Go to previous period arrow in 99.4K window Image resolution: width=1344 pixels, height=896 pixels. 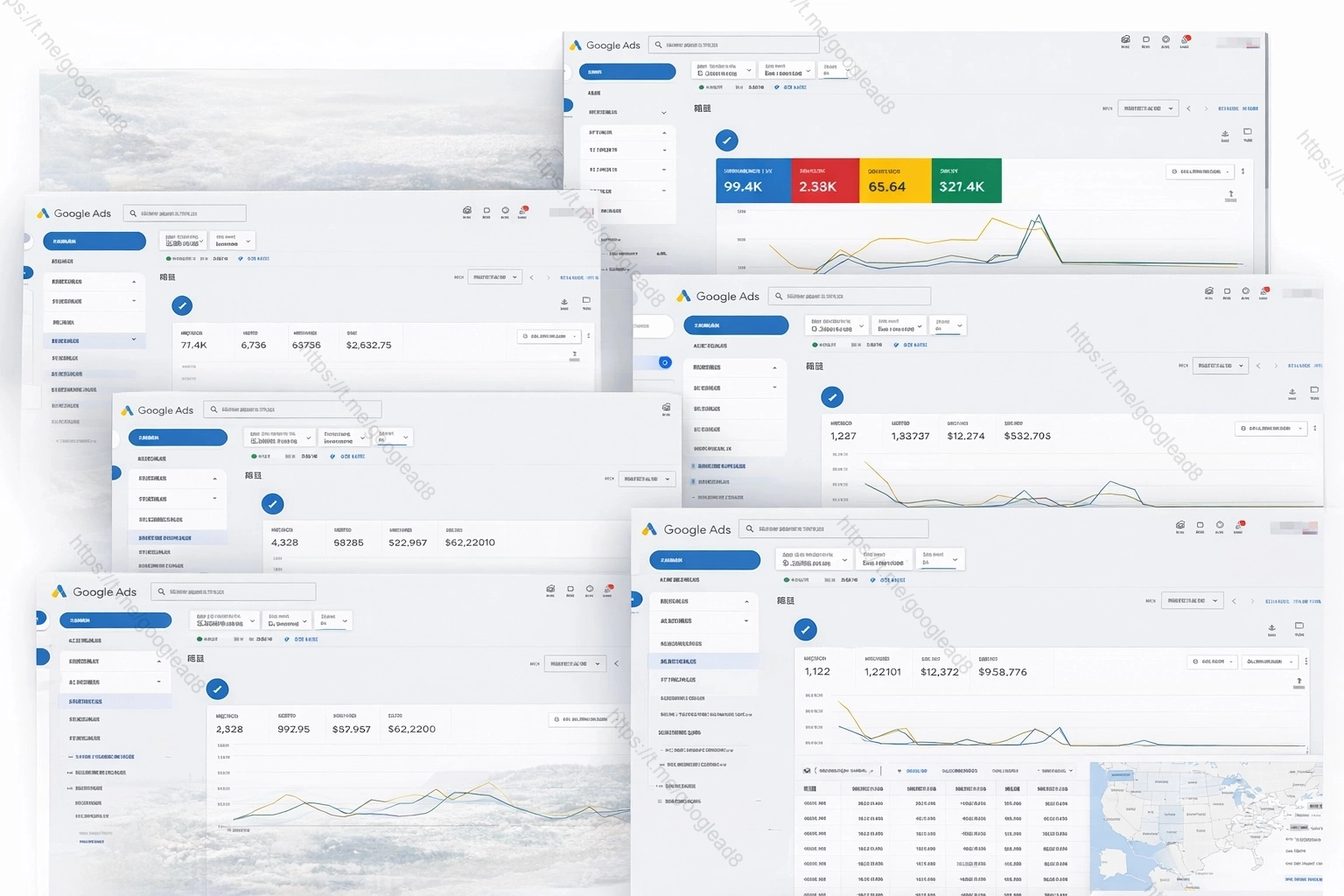click(1188, 108)
